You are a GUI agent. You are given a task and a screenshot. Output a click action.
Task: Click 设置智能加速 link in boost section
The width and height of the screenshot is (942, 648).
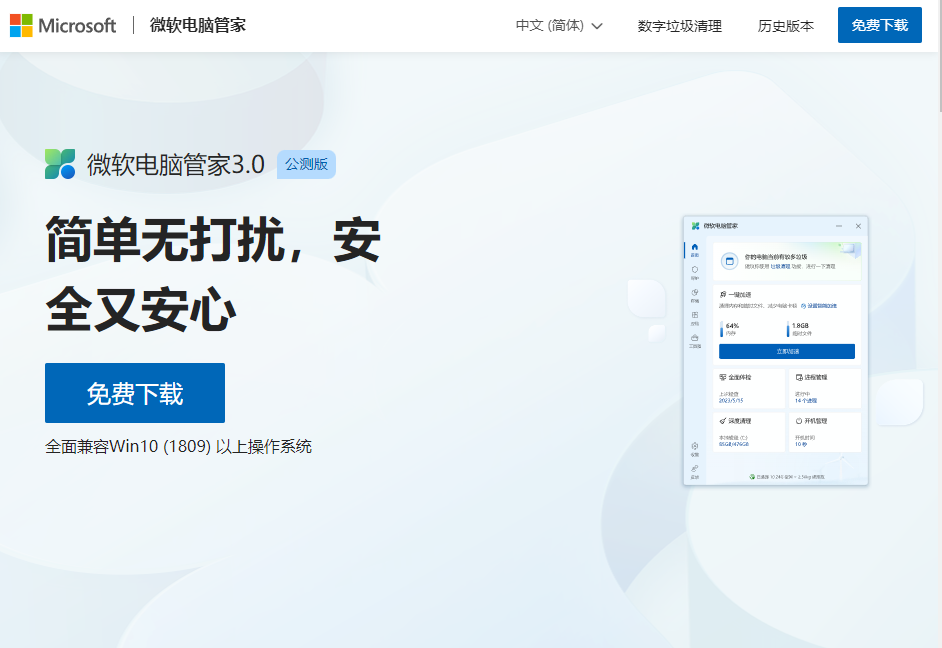pyautogui.click(x=820, y=306)
